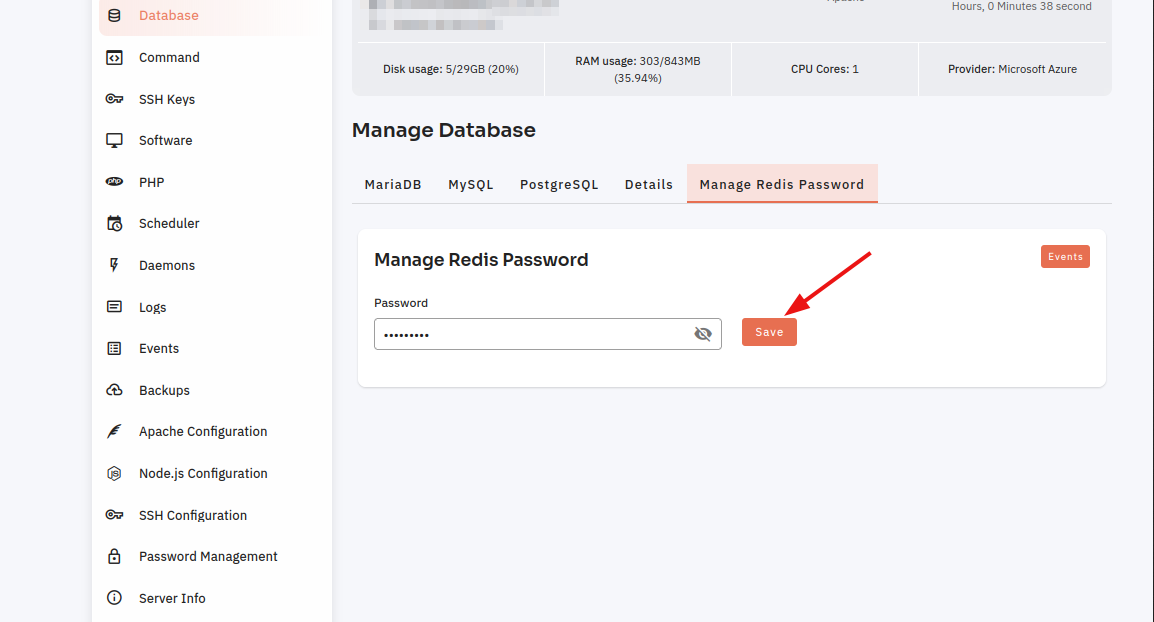Open Password Management

coord(208,557)
